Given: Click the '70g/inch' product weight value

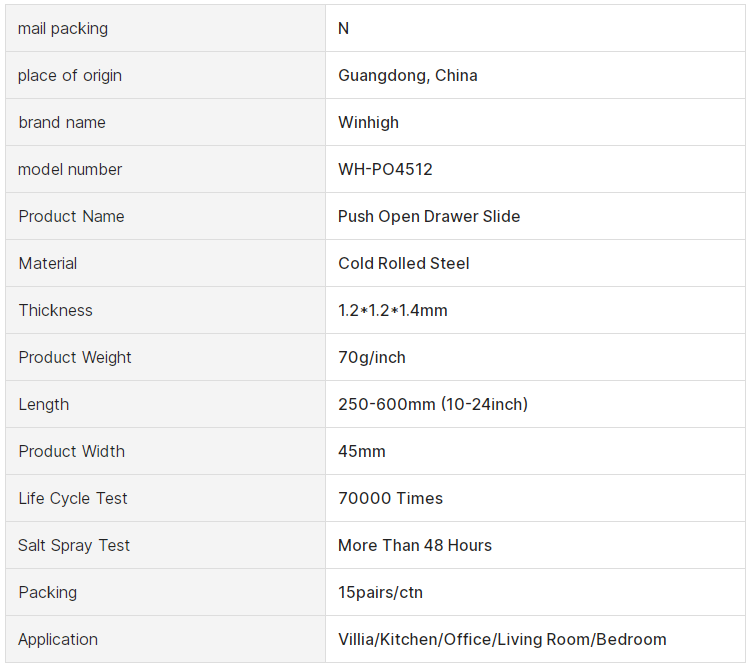Looking at the screenshot, I should point(371,358).
